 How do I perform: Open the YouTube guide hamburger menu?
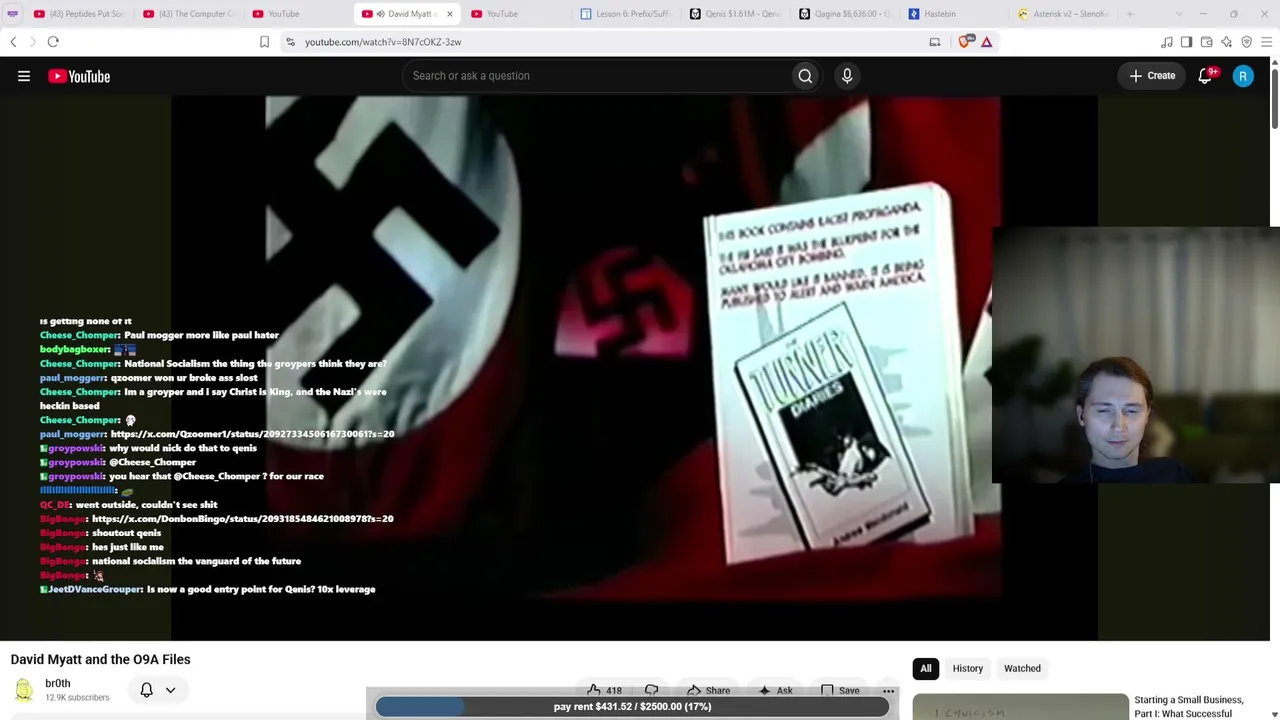click(x=24, y=76)
